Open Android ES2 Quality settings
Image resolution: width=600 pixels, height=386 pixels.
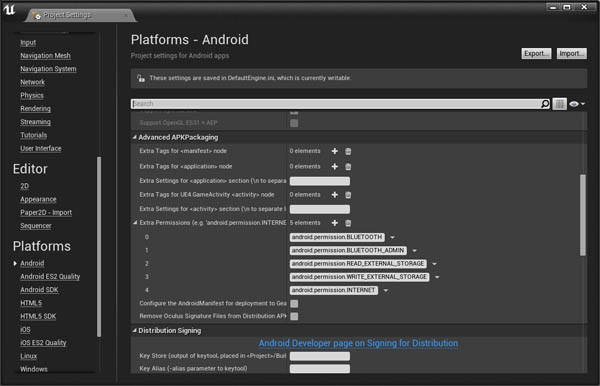50,277
